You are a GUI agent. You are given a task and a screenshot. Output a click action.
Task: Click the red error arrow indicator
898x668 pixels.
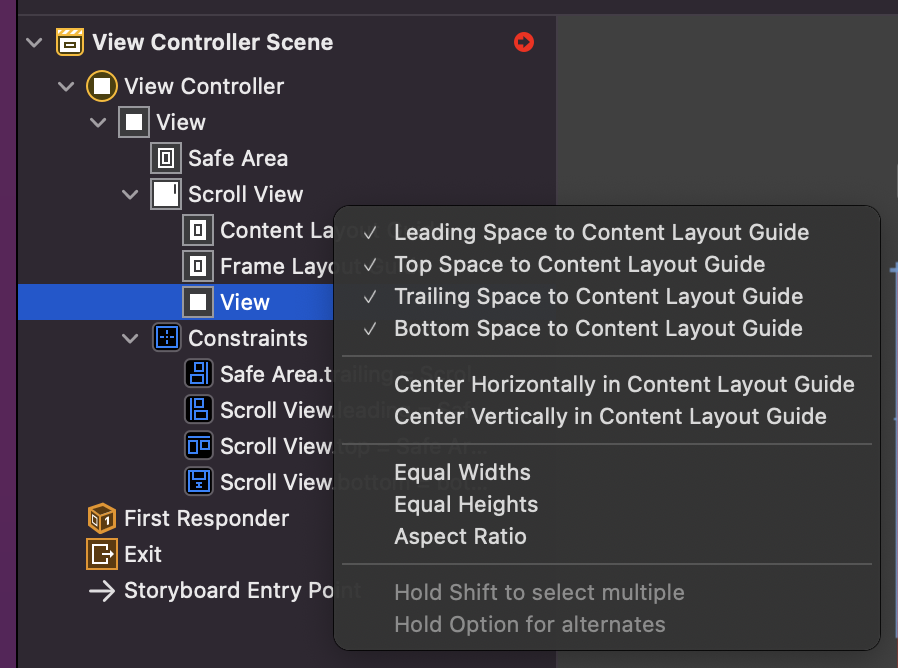click(523, 42)
